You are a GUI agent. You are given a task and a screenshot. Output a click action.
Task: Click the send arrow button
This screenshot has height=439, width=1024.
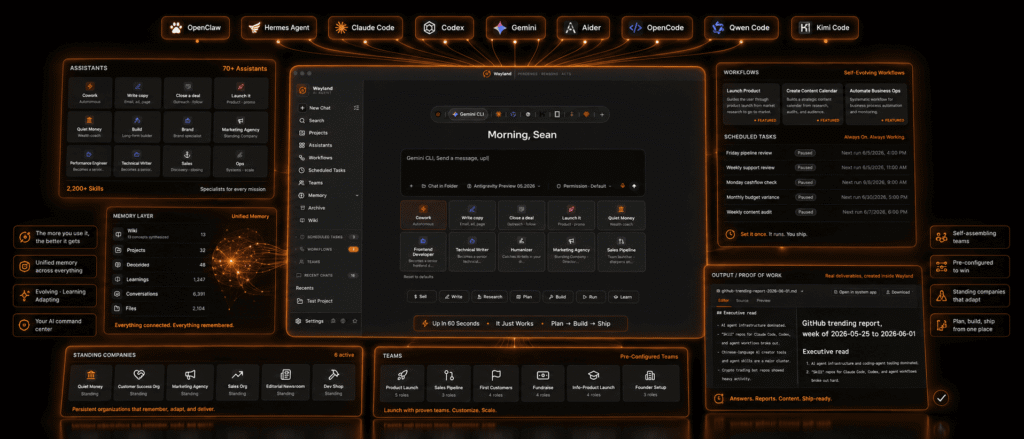pyautogui.click(x=633, y=186)
